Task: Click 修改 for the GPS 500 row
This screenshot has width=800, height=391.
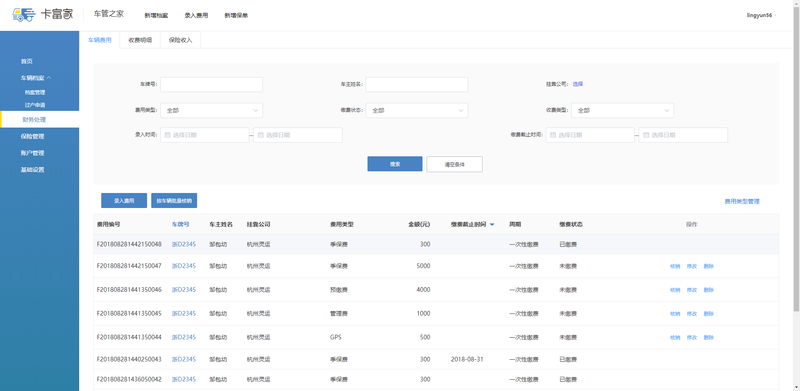Action: pyautogui.click(x=691, y=337)
